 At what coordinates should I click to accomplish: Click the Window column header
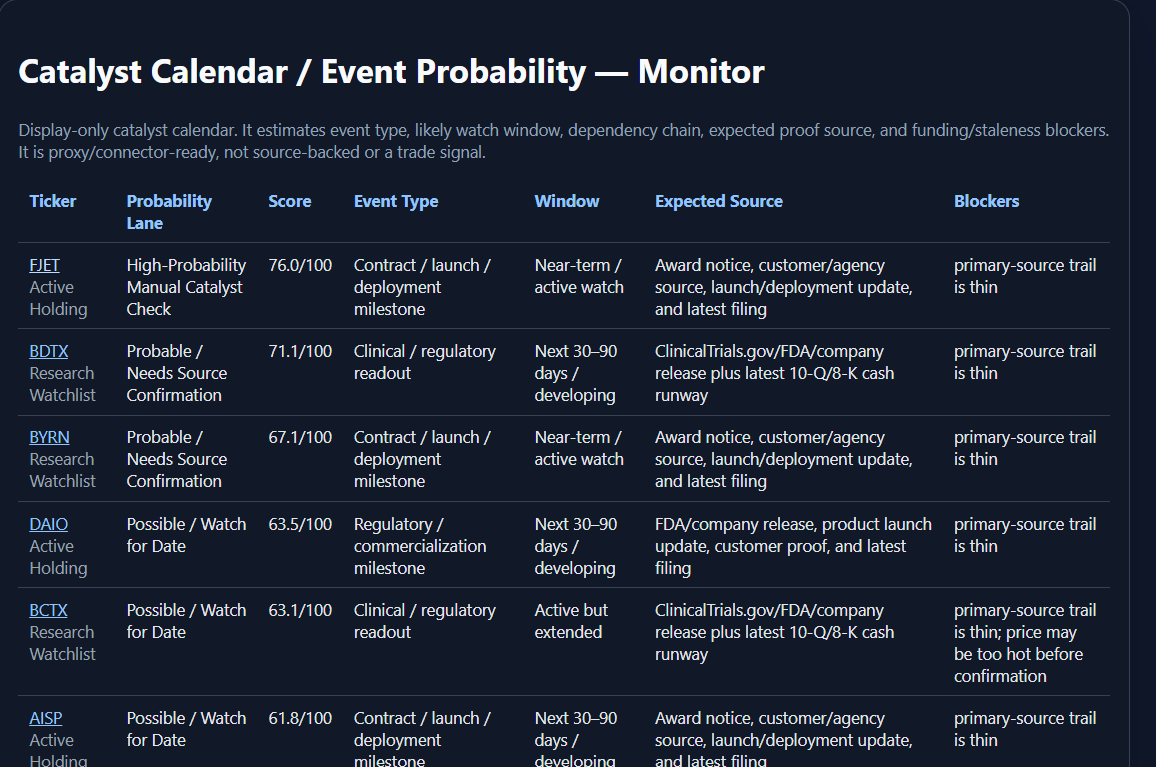click(567, 201)
